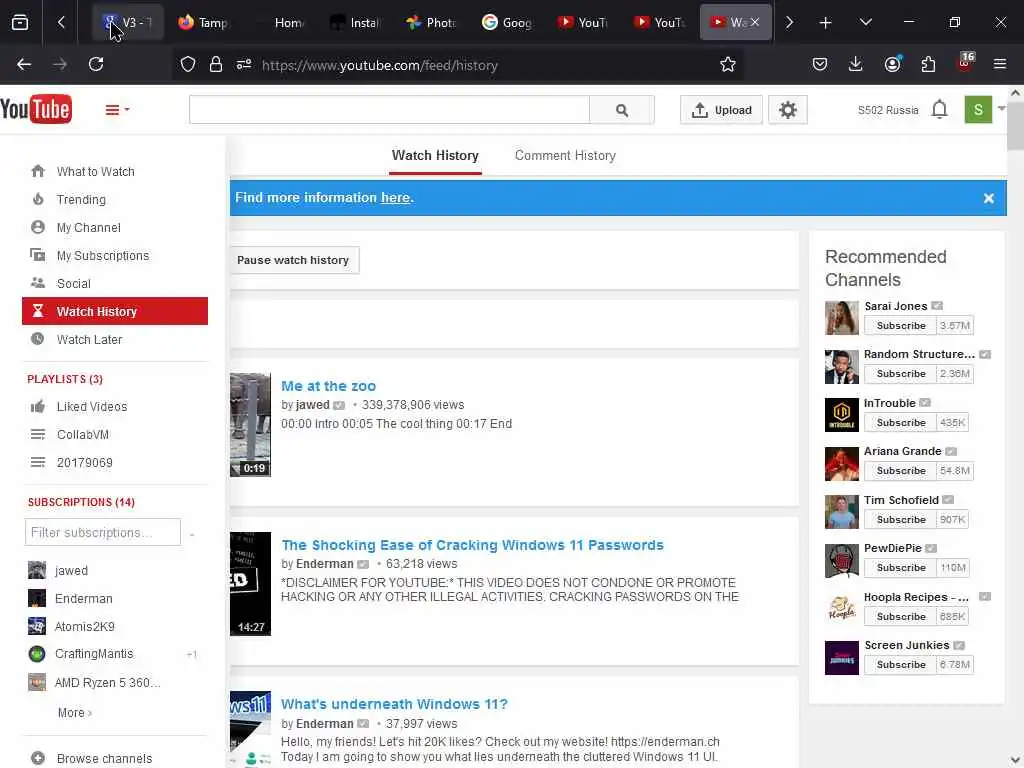Open the Cracking Windows 11 Passwords video
This screenshot has height=768, width=1024.
tap(472, 545)
